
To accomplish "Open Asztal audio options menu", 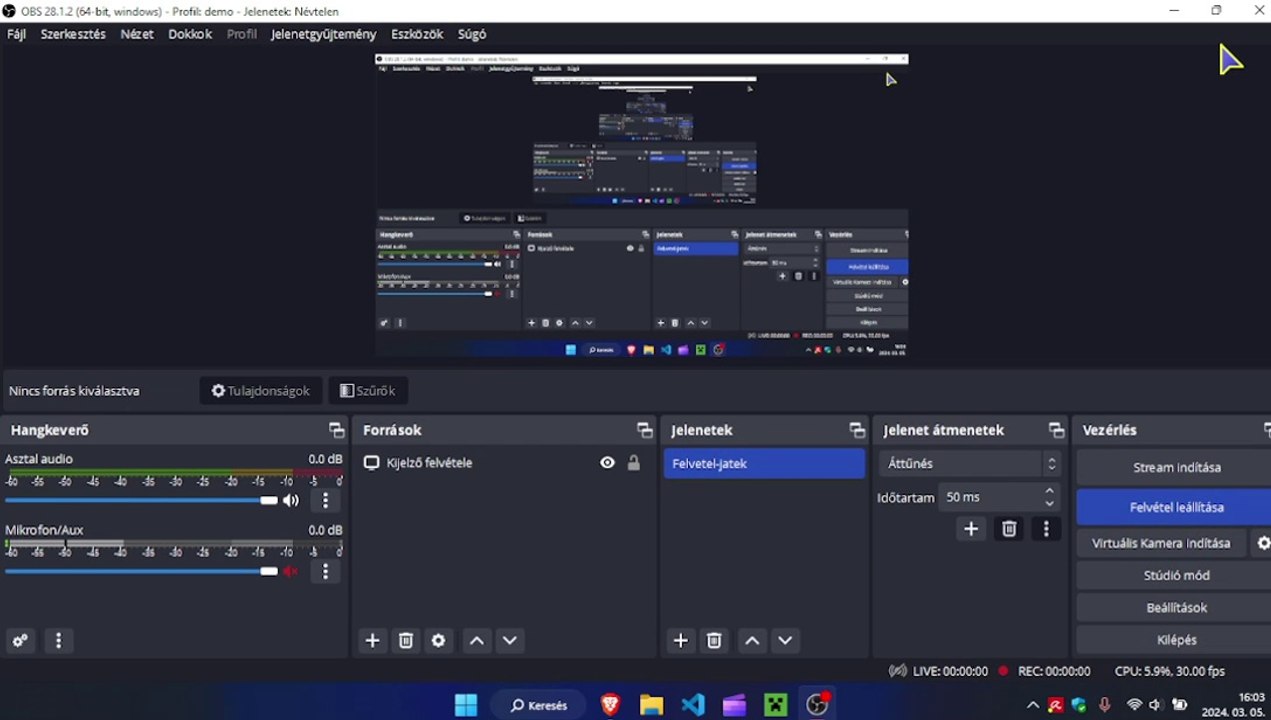I will (x=325, y=500).
